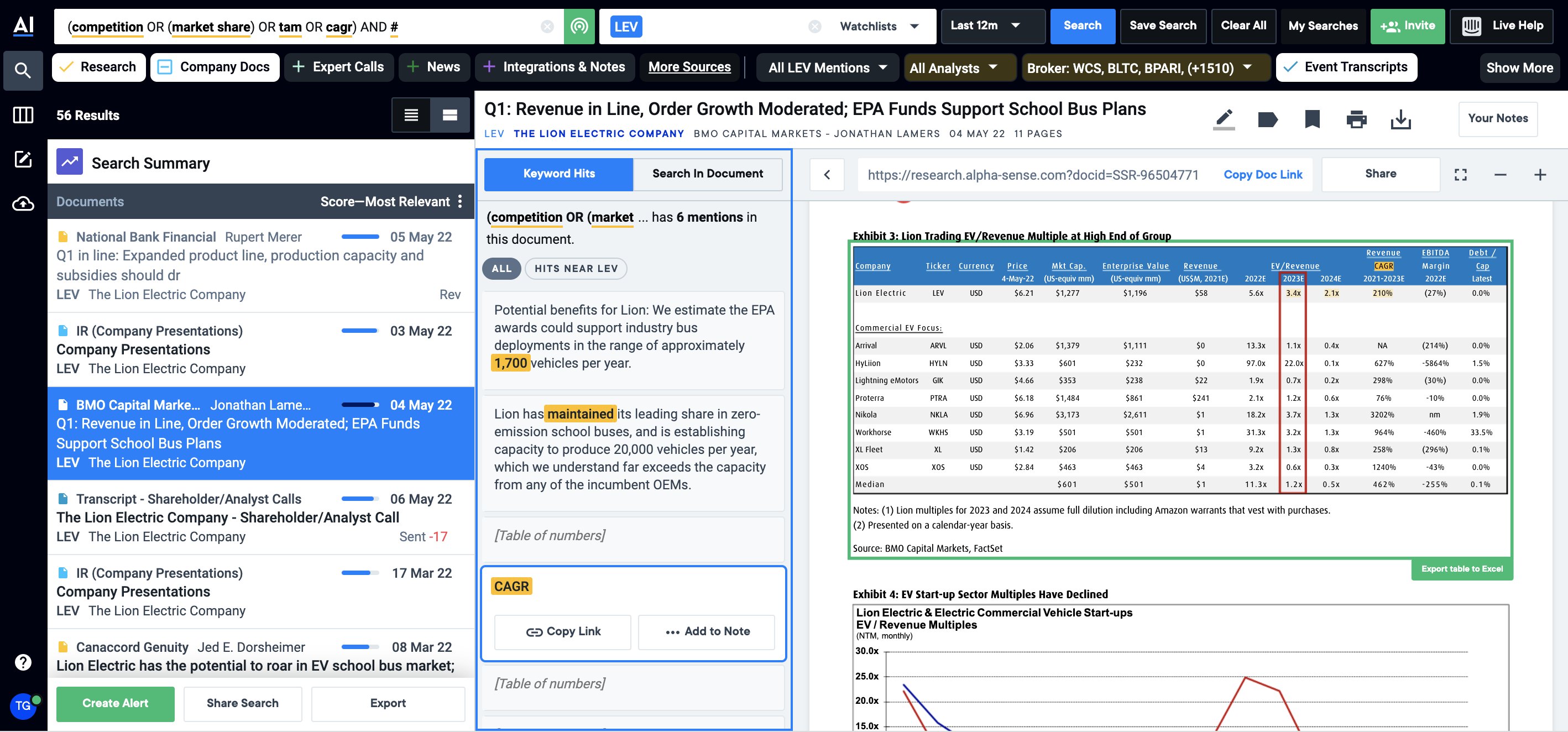Image resolution: width=1568 pixels, height=732 pixels.
Task: Open Score—Most Relevant sort selector
Action: pyautogui.click(x=385, y=201)
